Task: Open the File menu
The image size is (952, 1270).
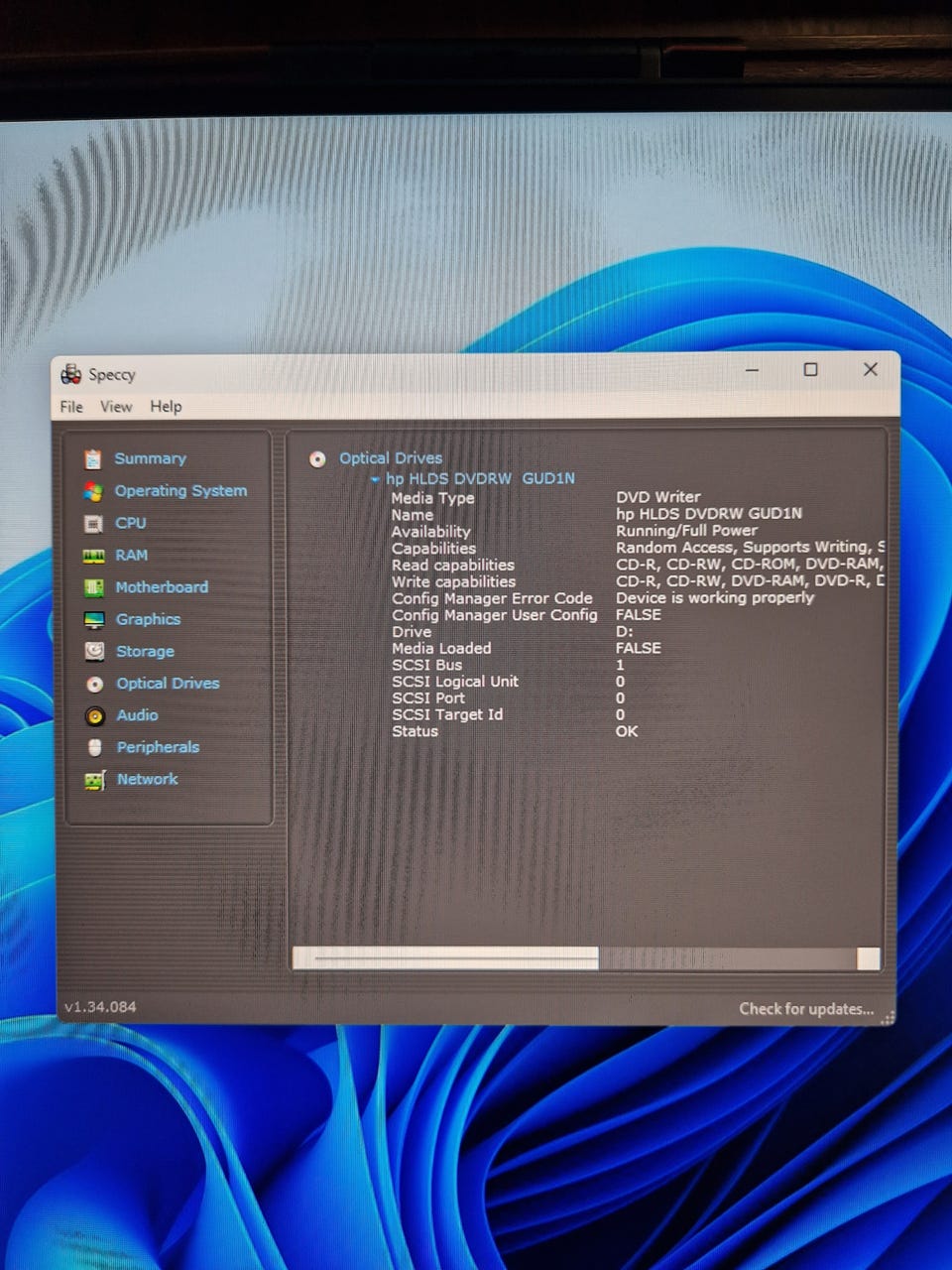Action: [71, 407]
